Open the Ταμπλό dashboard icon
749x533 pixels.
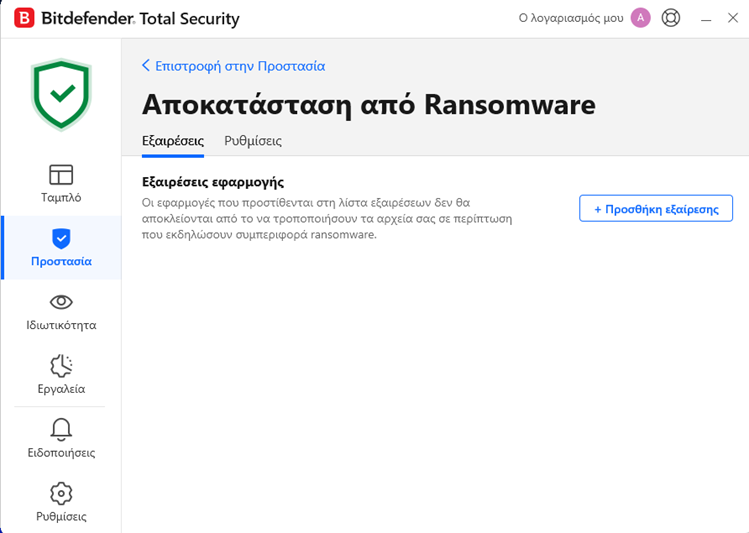pyautogui.click(x=61, y=174)
